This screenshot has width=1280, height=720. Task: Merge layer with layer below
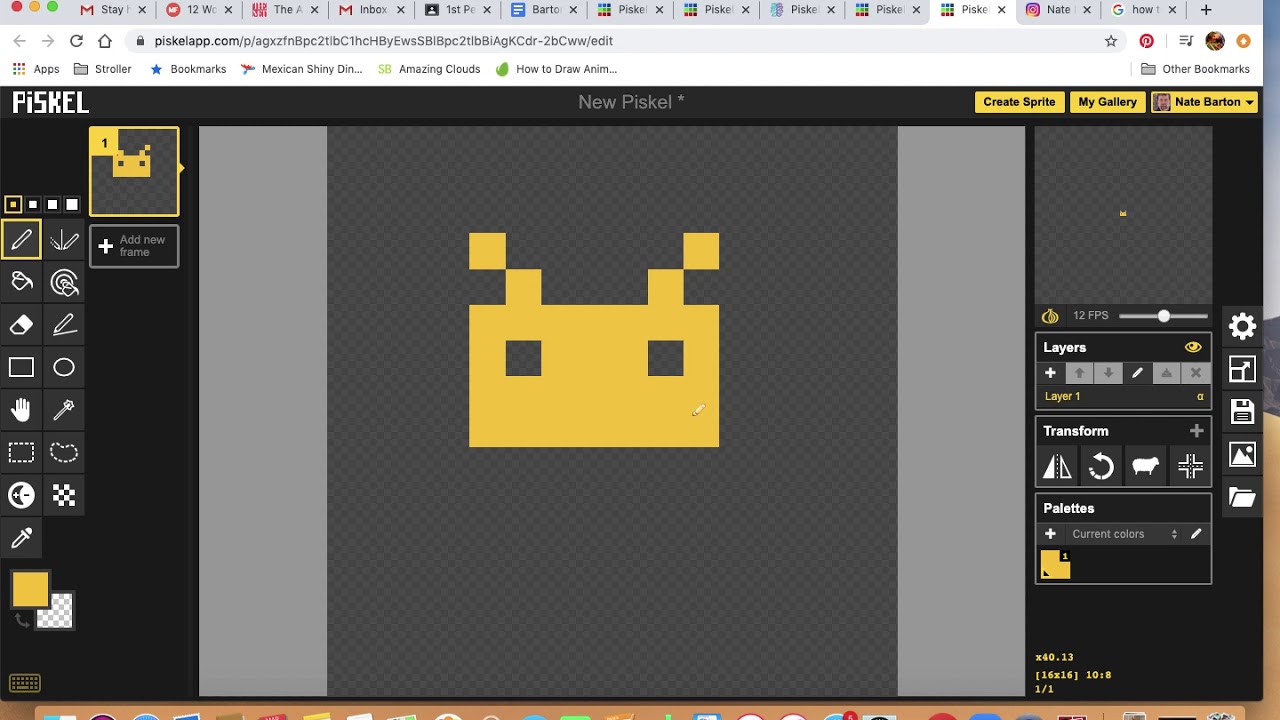click(1166, 373)
